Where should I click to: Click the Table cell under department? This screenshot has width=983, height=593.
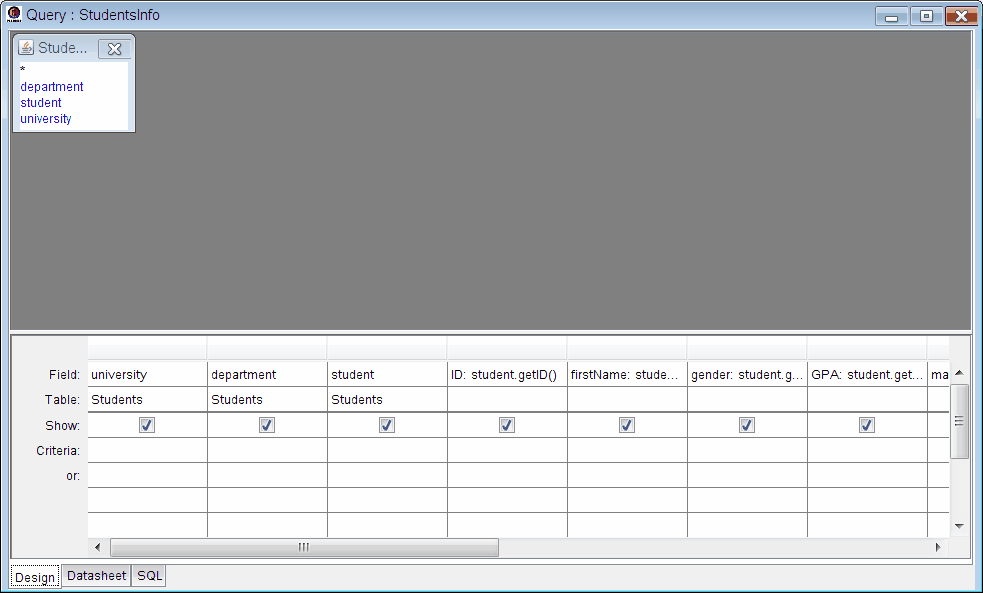pyautogui.click(x=267, y=399)
